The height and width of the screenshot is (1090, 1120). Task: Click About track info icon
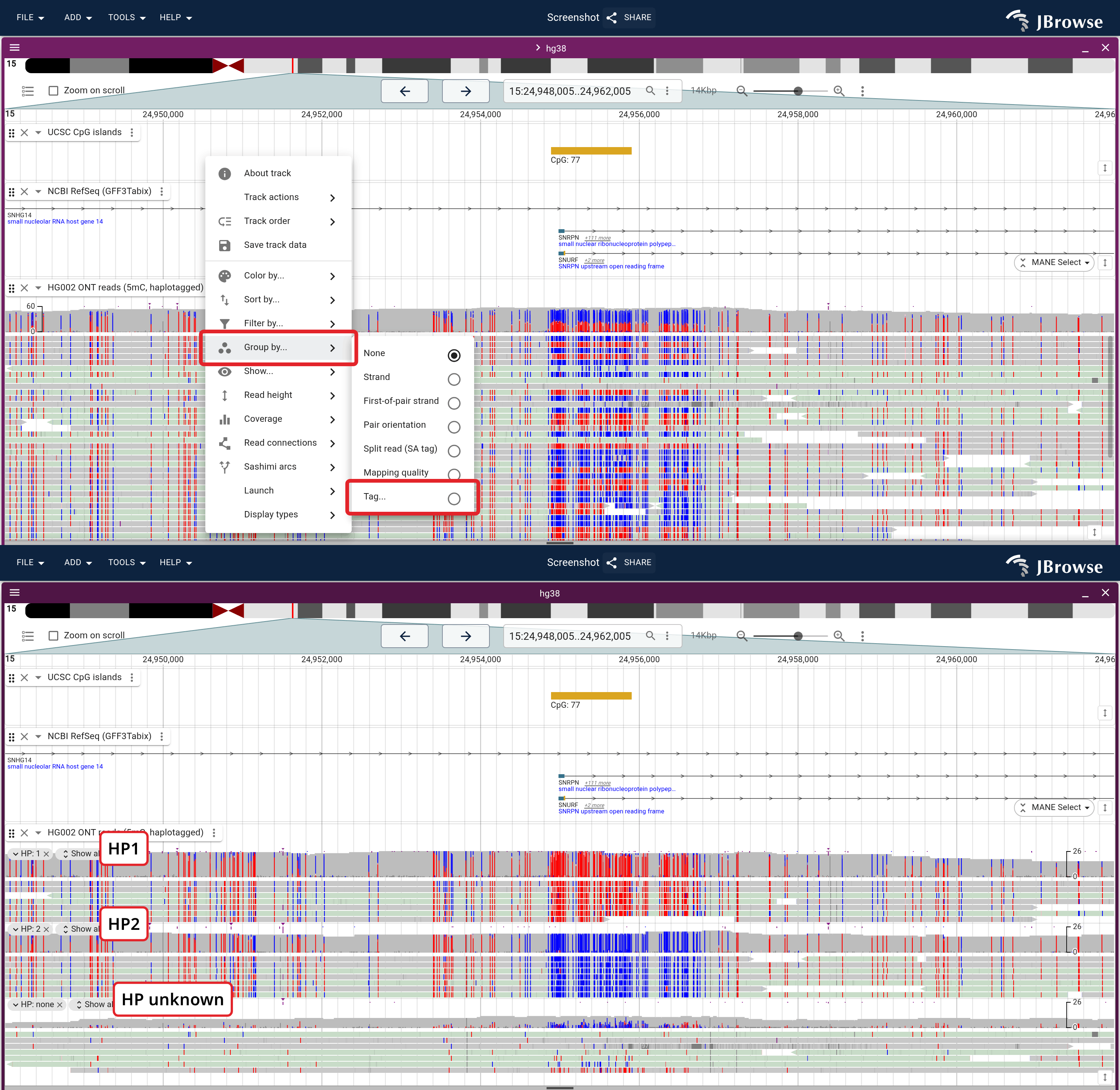[x=224, y=174]
